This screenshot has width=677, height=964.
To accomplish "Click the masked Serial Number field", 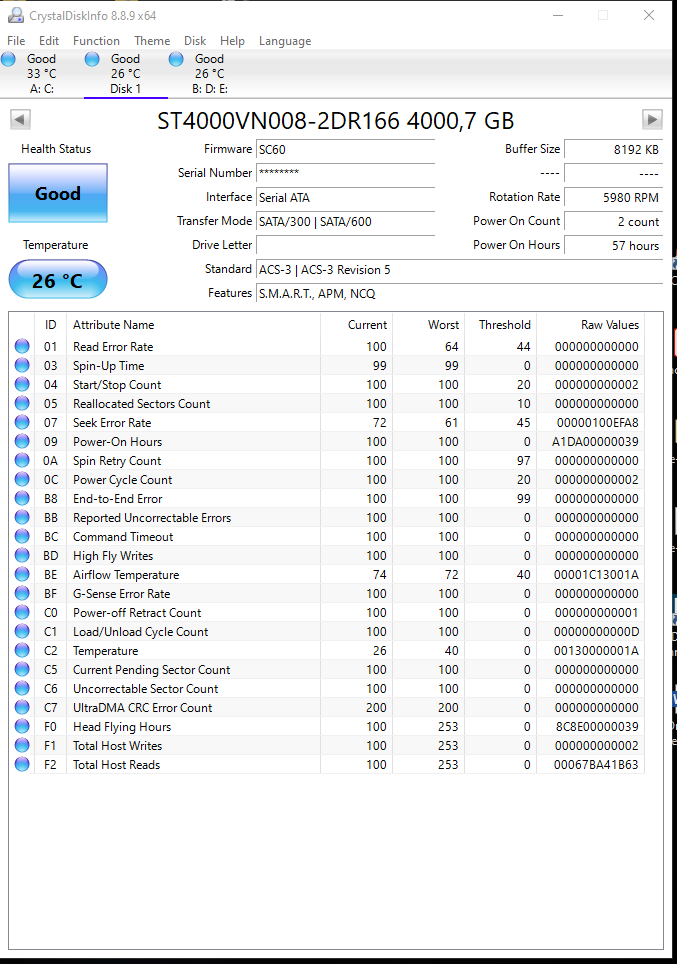I will point(346,173).
